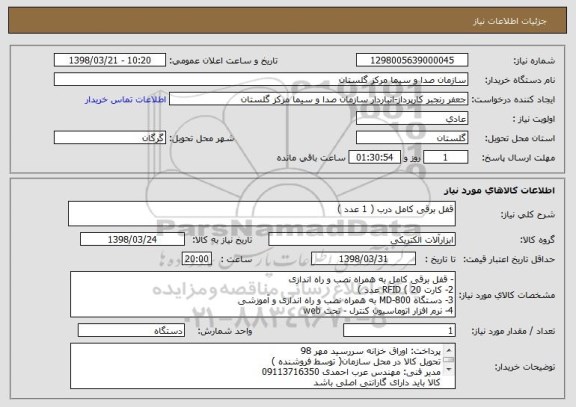The image size is (576, 407).
Task: Click the time field showing 20:00
Action: [x=197, y=259]
